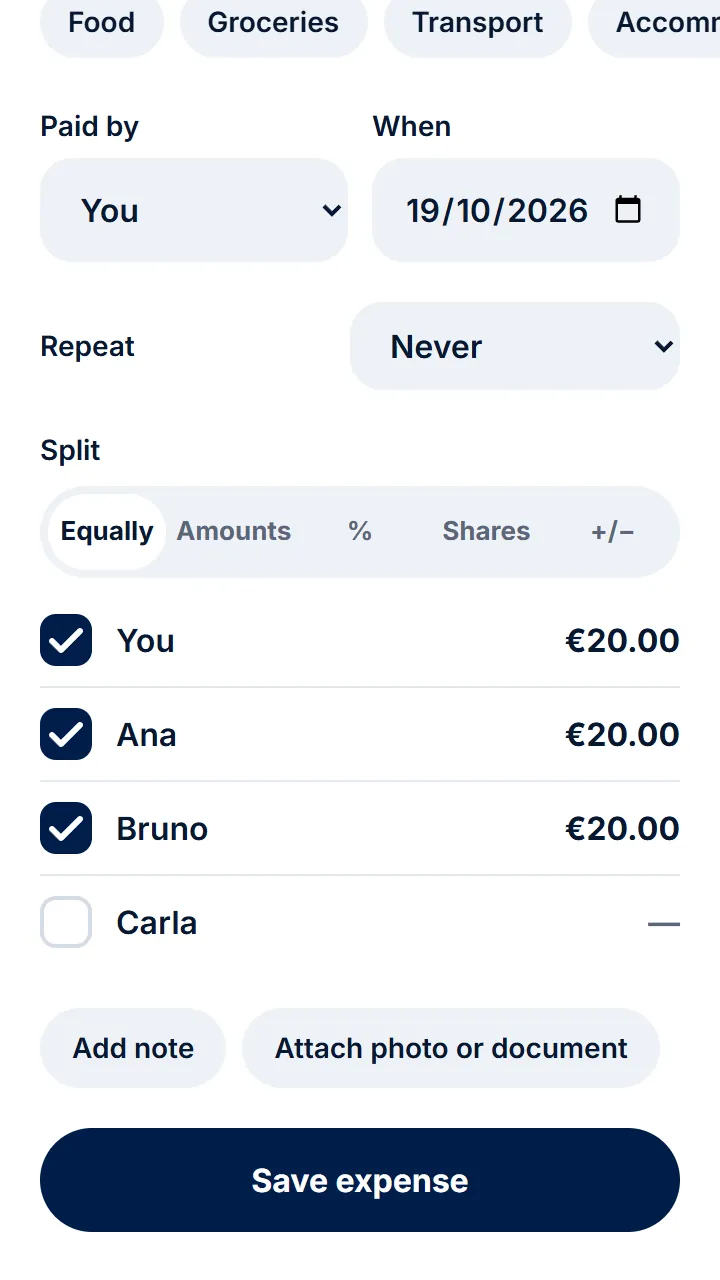Expand the Repeat Never dropdown

[x=515, y=346]
